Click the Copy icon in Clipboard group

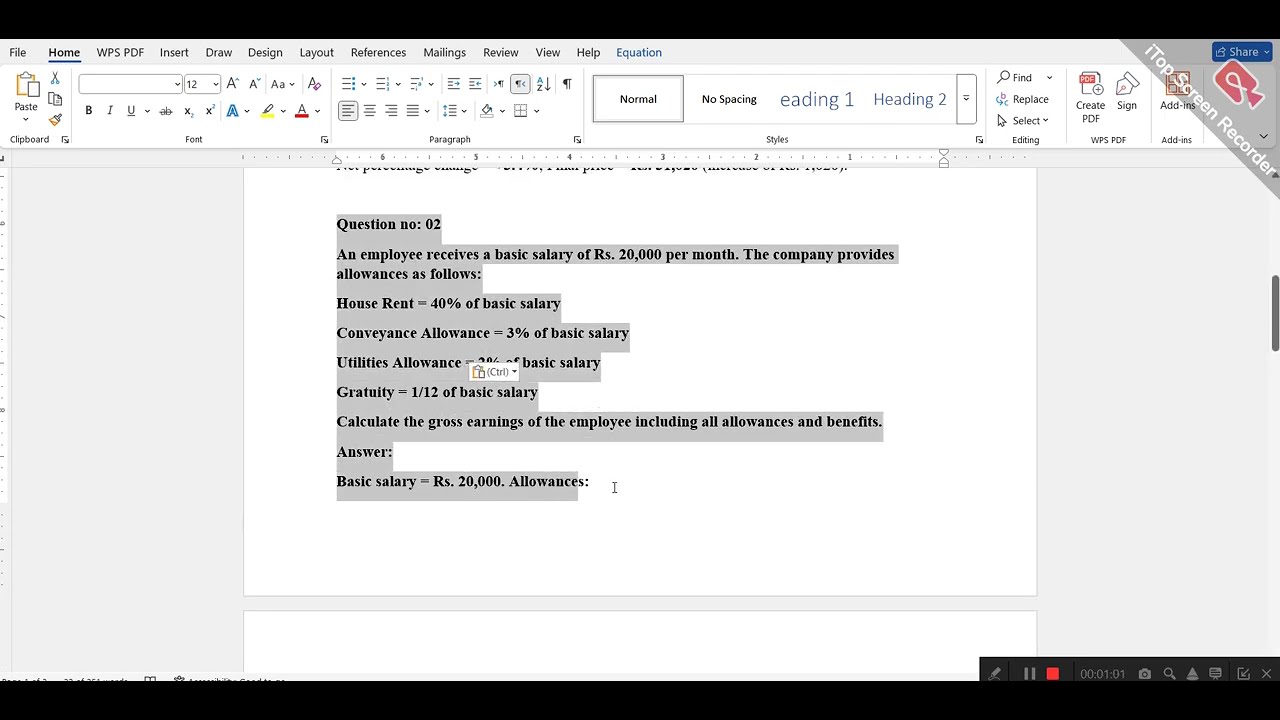click(x=55, y=99)
